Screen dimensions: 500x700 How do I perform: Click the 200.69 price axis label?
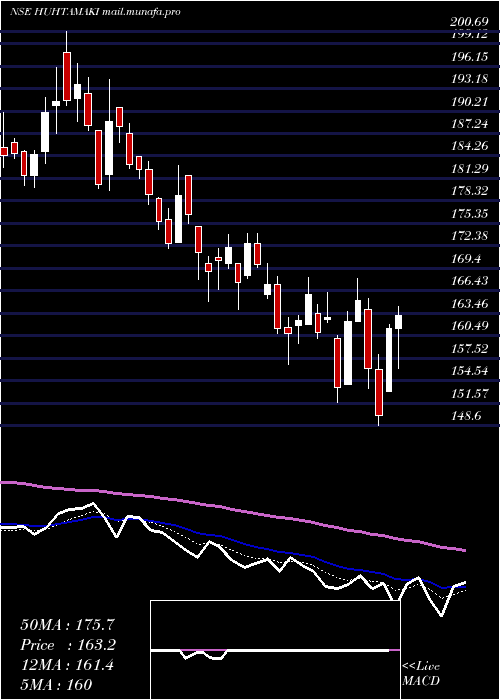pyautogui.click(x=470, y=21)
